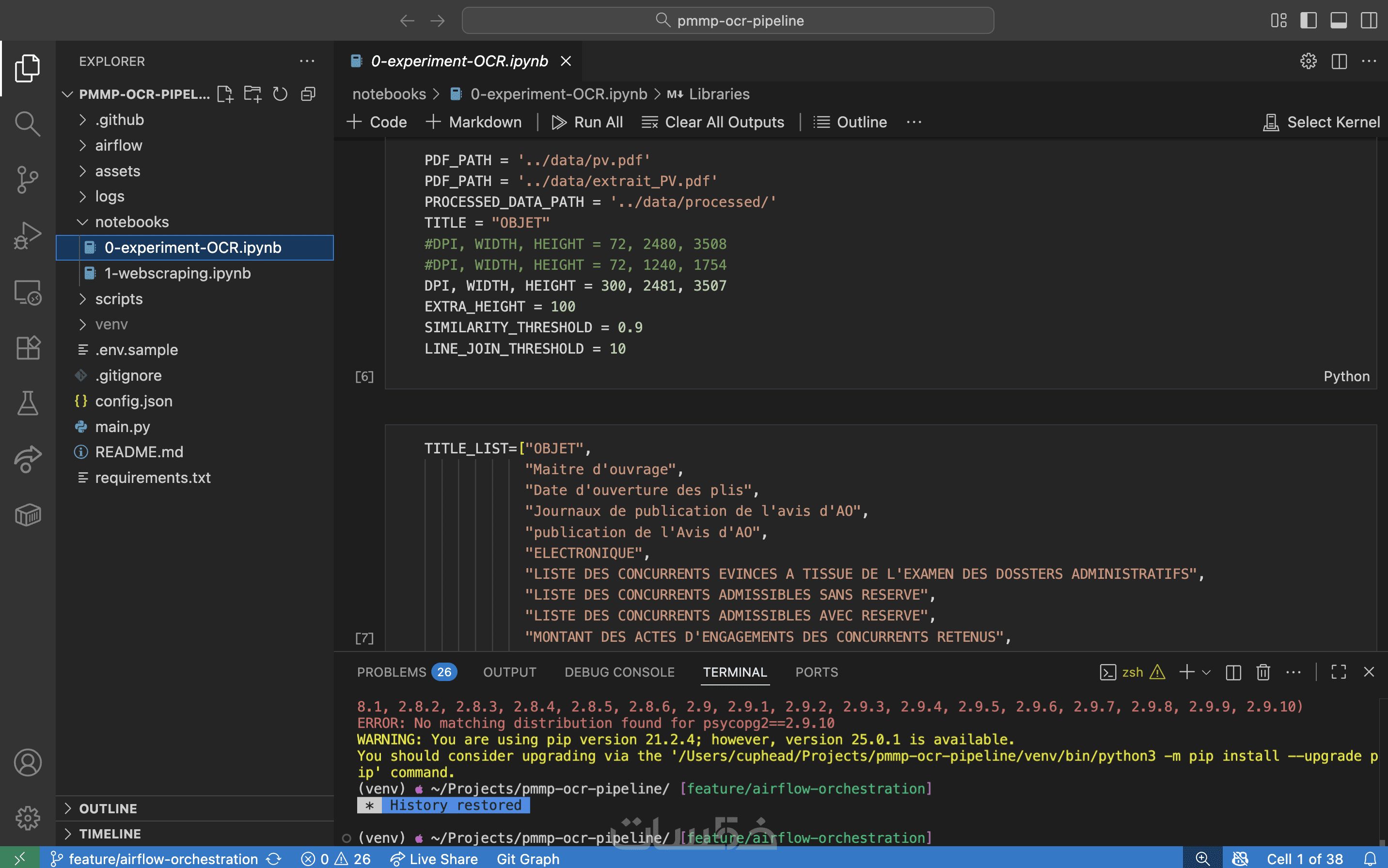The image size is (1388, 868).
Task: Collapse the notebooks folder
Action: [x=131, y=222]
